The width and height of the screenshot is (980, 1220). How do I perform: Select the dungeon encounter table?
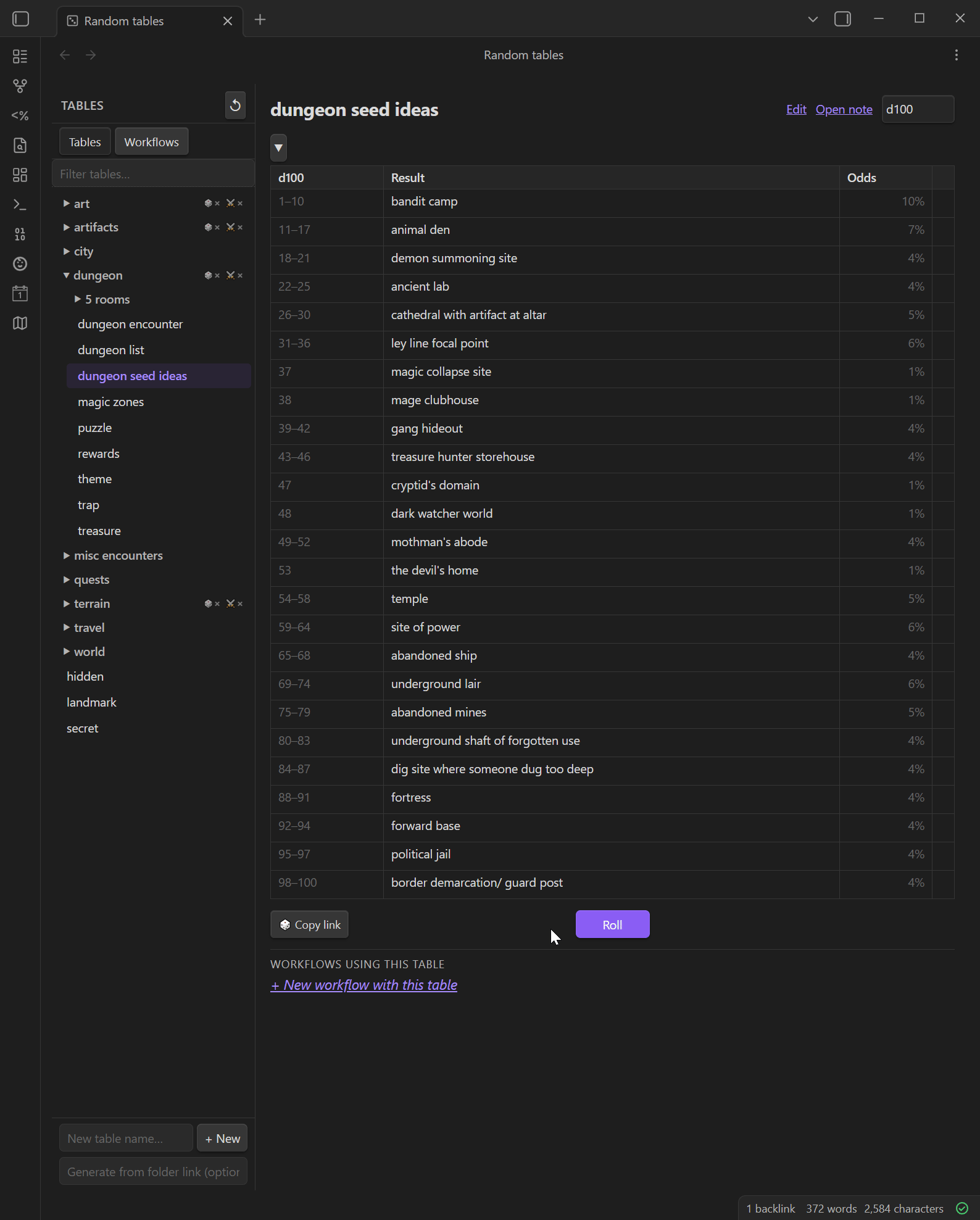[x=159, y=324]
